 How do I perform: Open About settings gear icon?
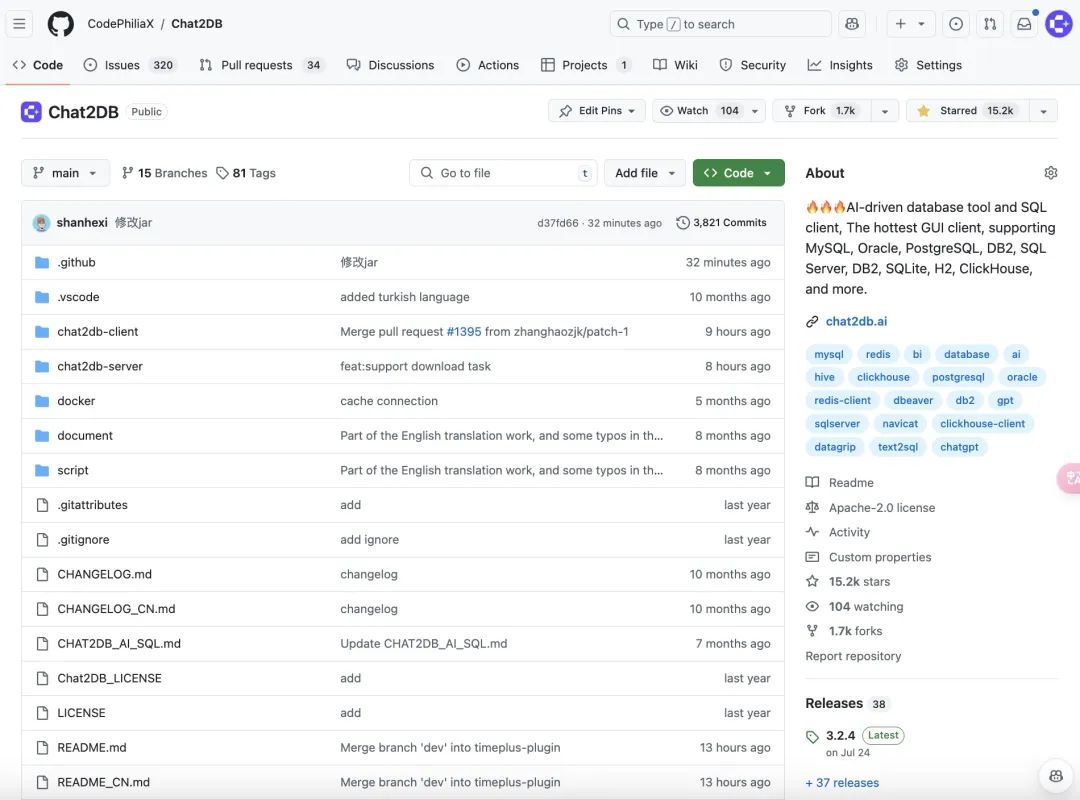tap(1050, 173)
